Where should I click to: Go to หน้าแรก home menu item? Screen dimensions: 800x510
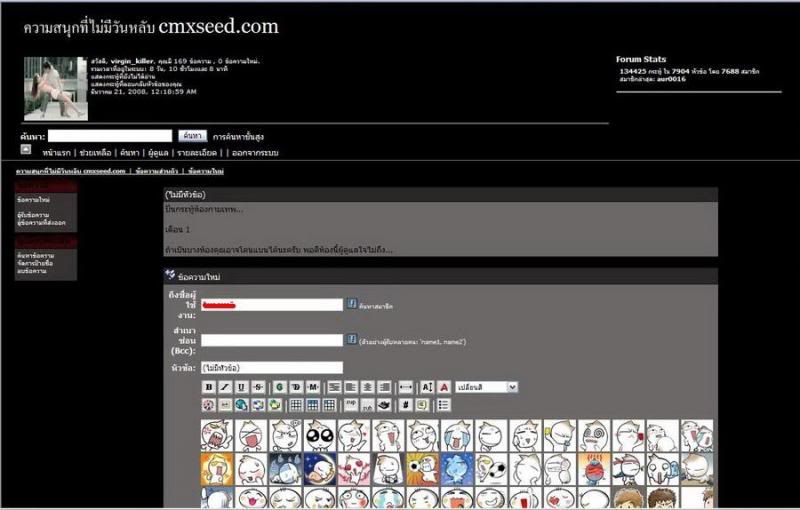[x=57, y=152]
